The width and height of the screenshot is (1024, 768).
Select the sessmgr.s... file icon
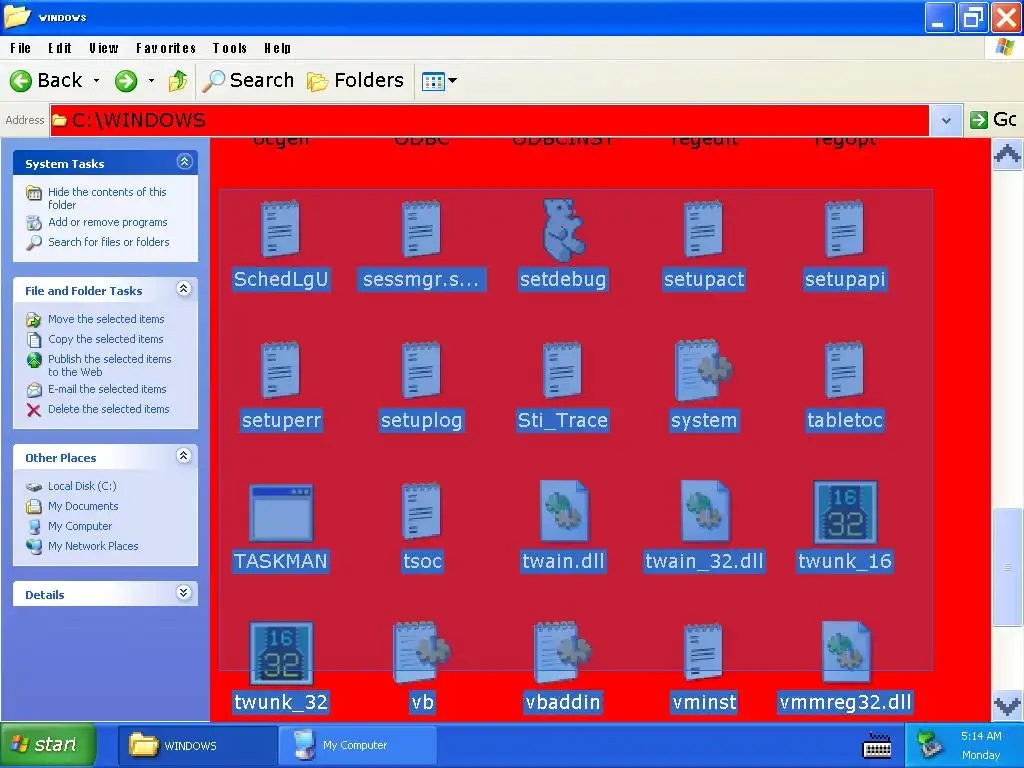point(421,229)
